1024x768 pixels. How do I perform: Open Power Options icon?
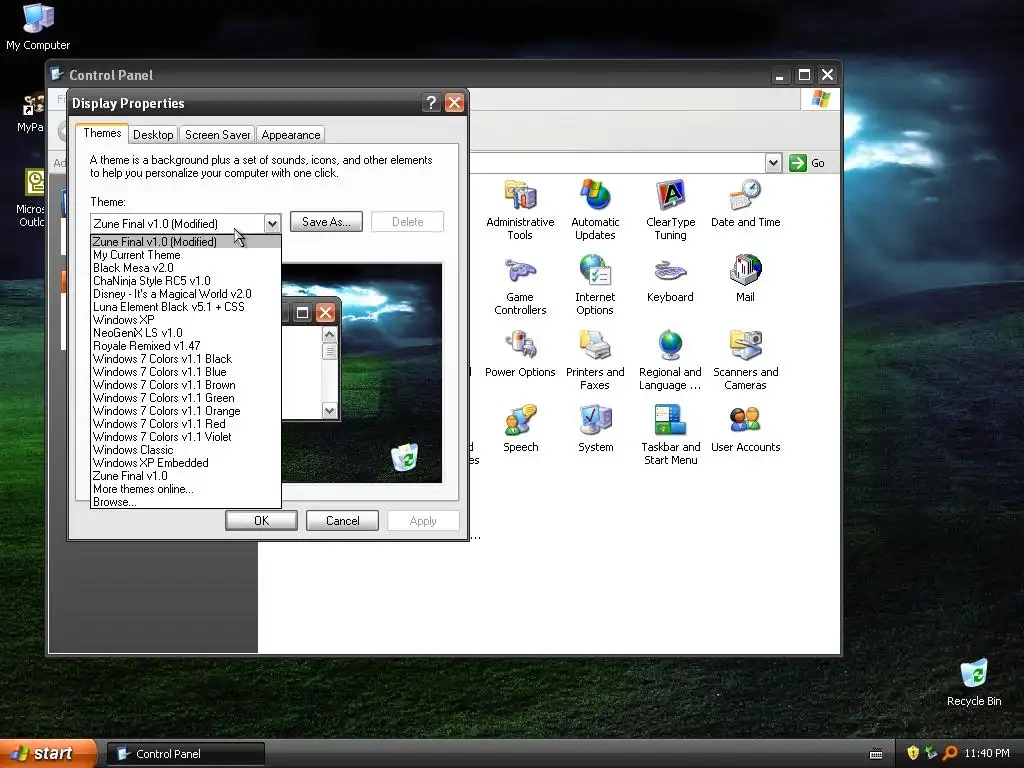(520, 353)
